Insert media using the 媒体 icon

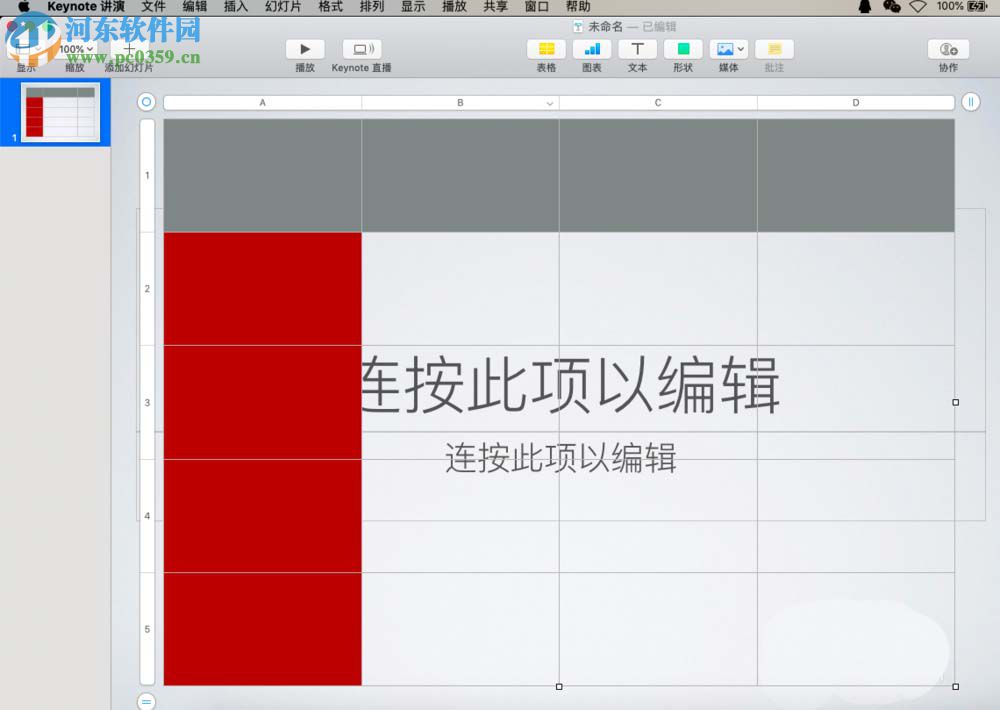click(724, 48)
